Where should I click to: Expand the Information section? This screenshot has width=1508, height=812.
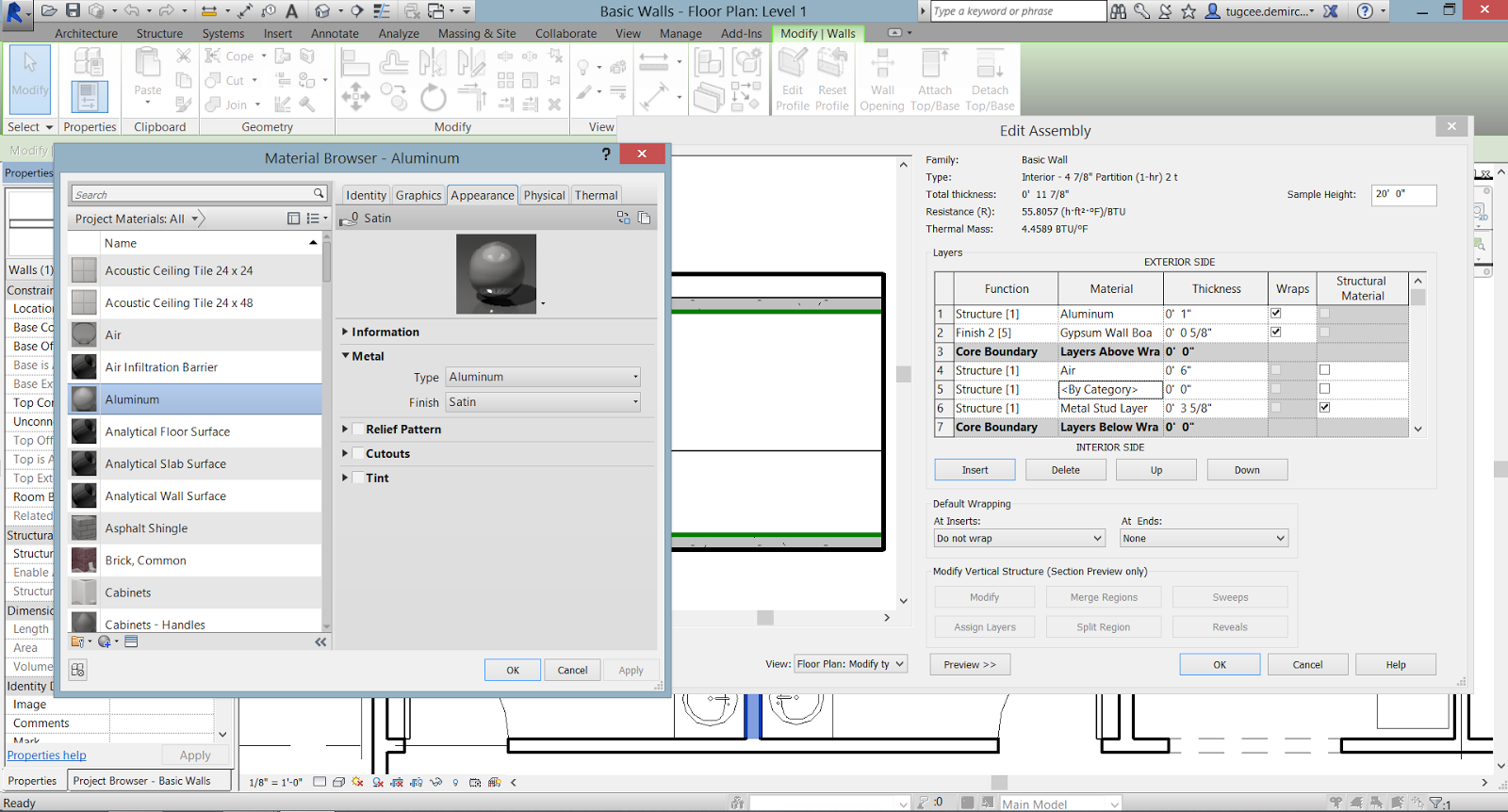pos(345,332)
